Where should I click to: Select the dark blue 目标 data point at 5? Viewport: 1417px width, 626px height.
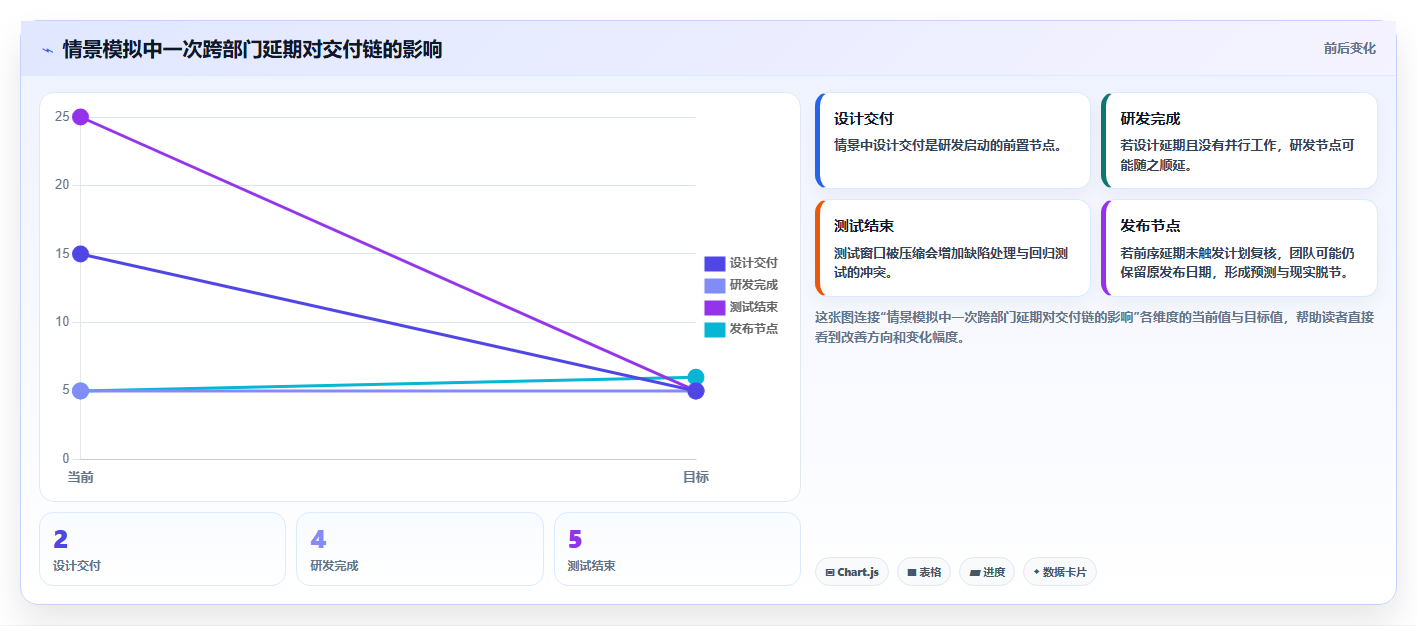coord(696,391)
